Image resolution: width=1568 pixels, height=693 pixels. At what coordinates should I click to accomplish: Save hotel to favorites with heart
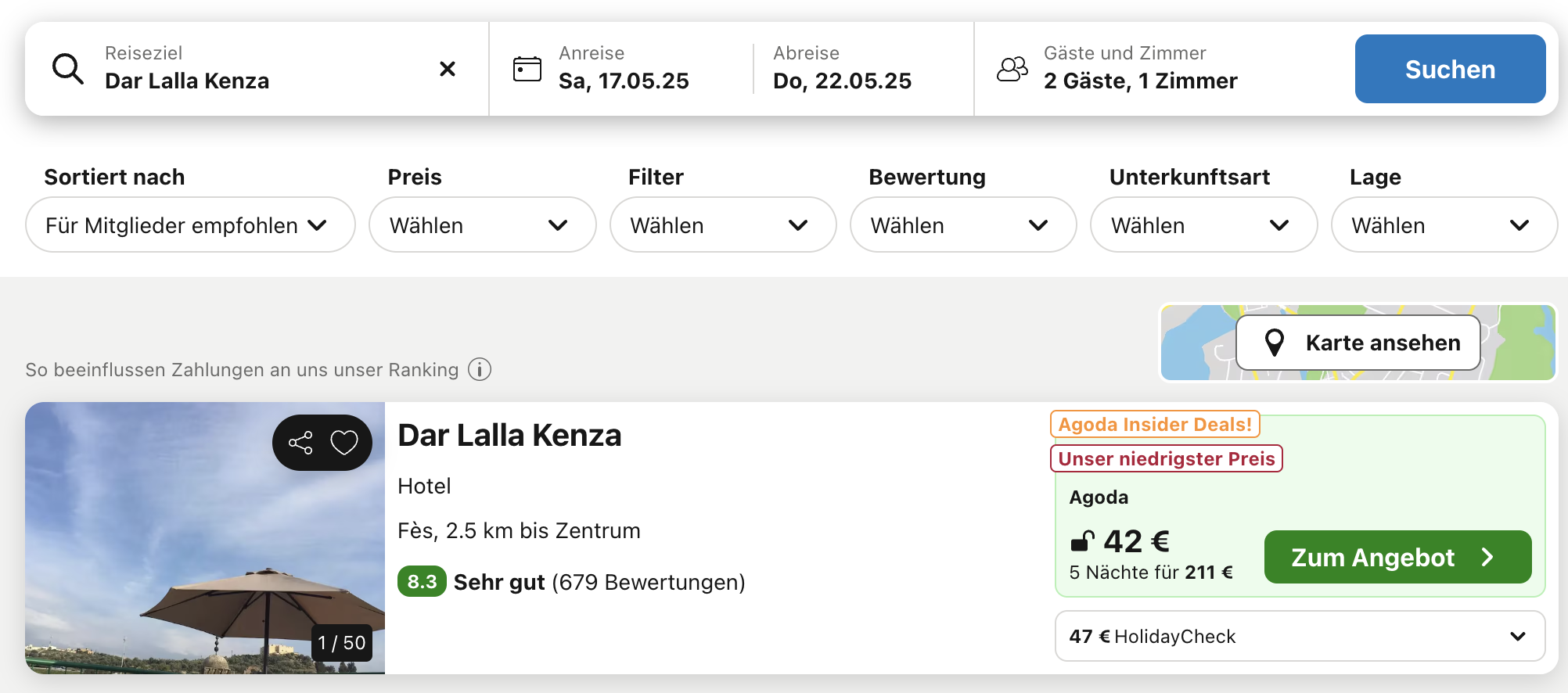pyautogui.click(x=344, y=443)
